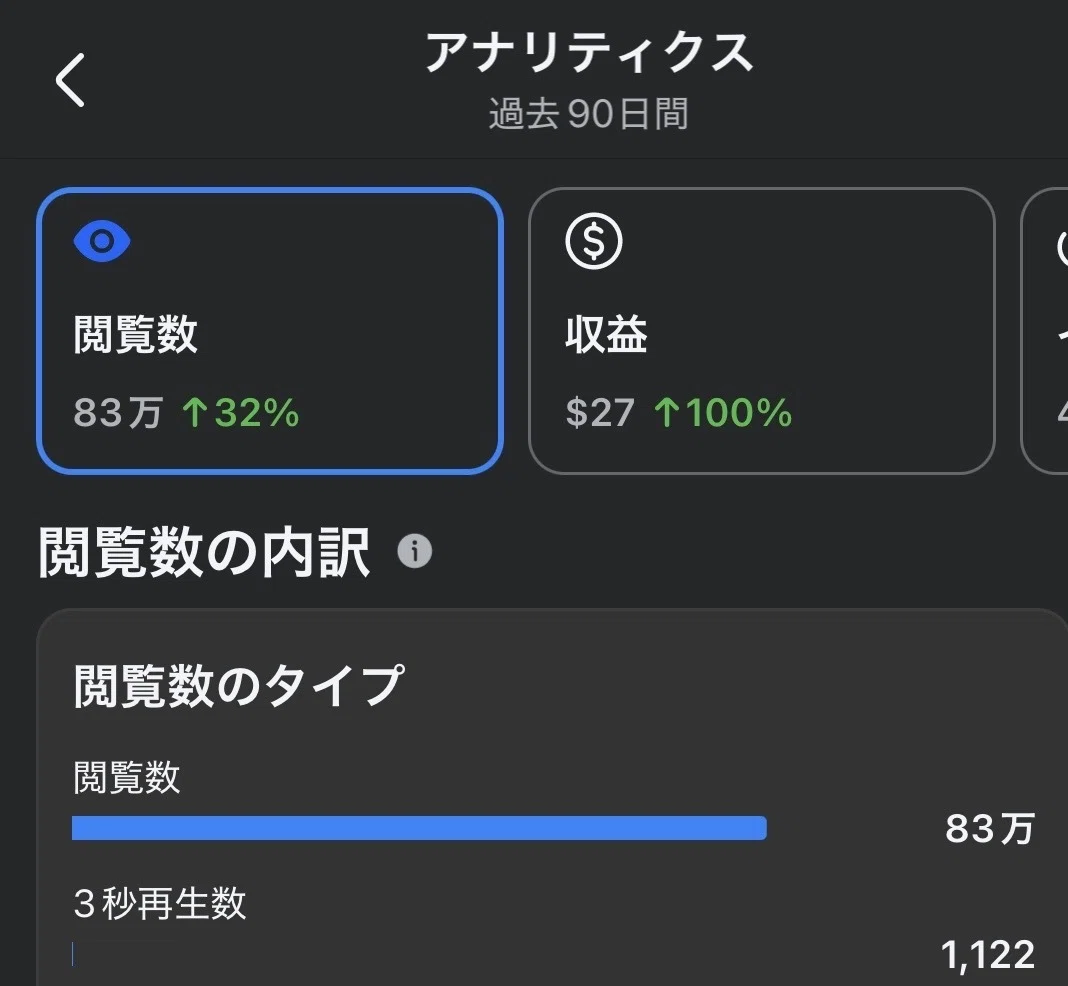The width and height of the screenshot is (1068, 986).
Task: Click the green up arrow next to 32%
Action: (x=195, y=413)
